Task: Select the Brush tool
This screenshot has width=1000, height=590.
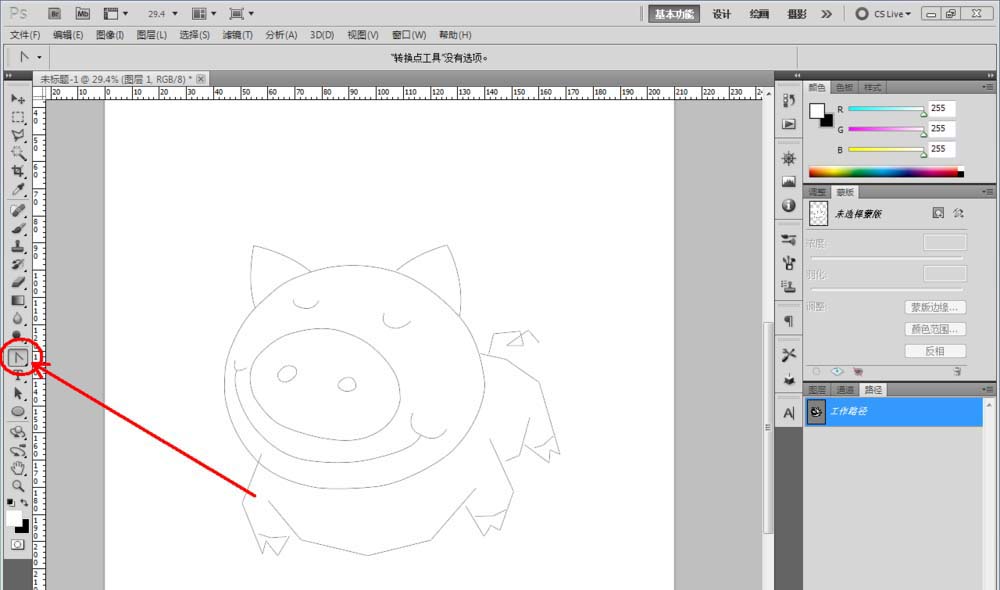Action: pos(18,228)
